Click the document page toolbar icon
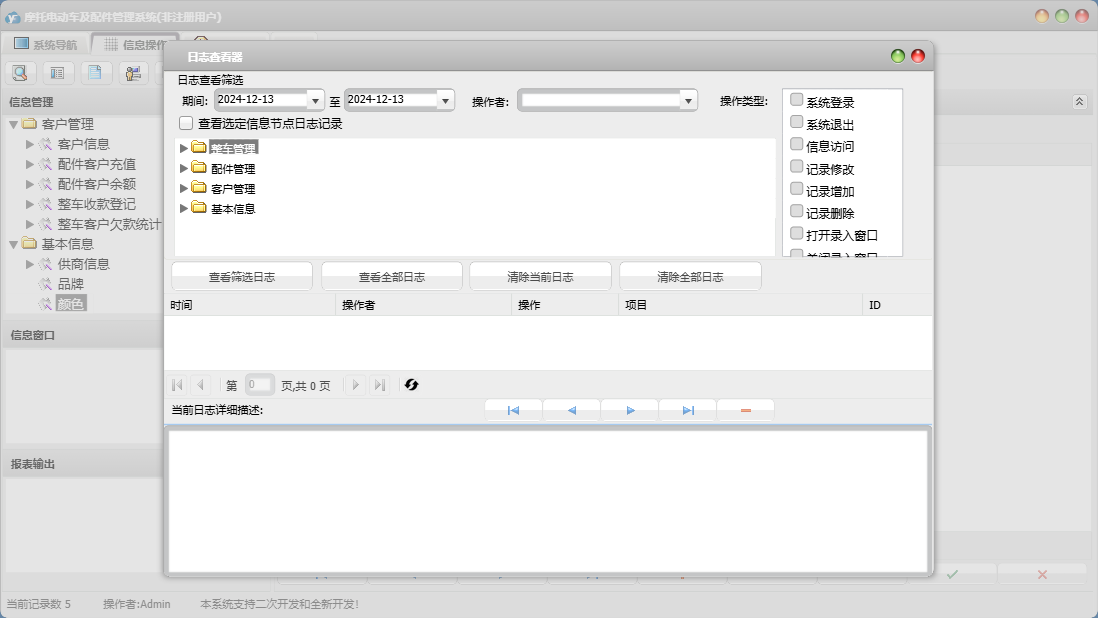Image resolution: width=1098 pixels, height=618 pixels. pos(95,72)
